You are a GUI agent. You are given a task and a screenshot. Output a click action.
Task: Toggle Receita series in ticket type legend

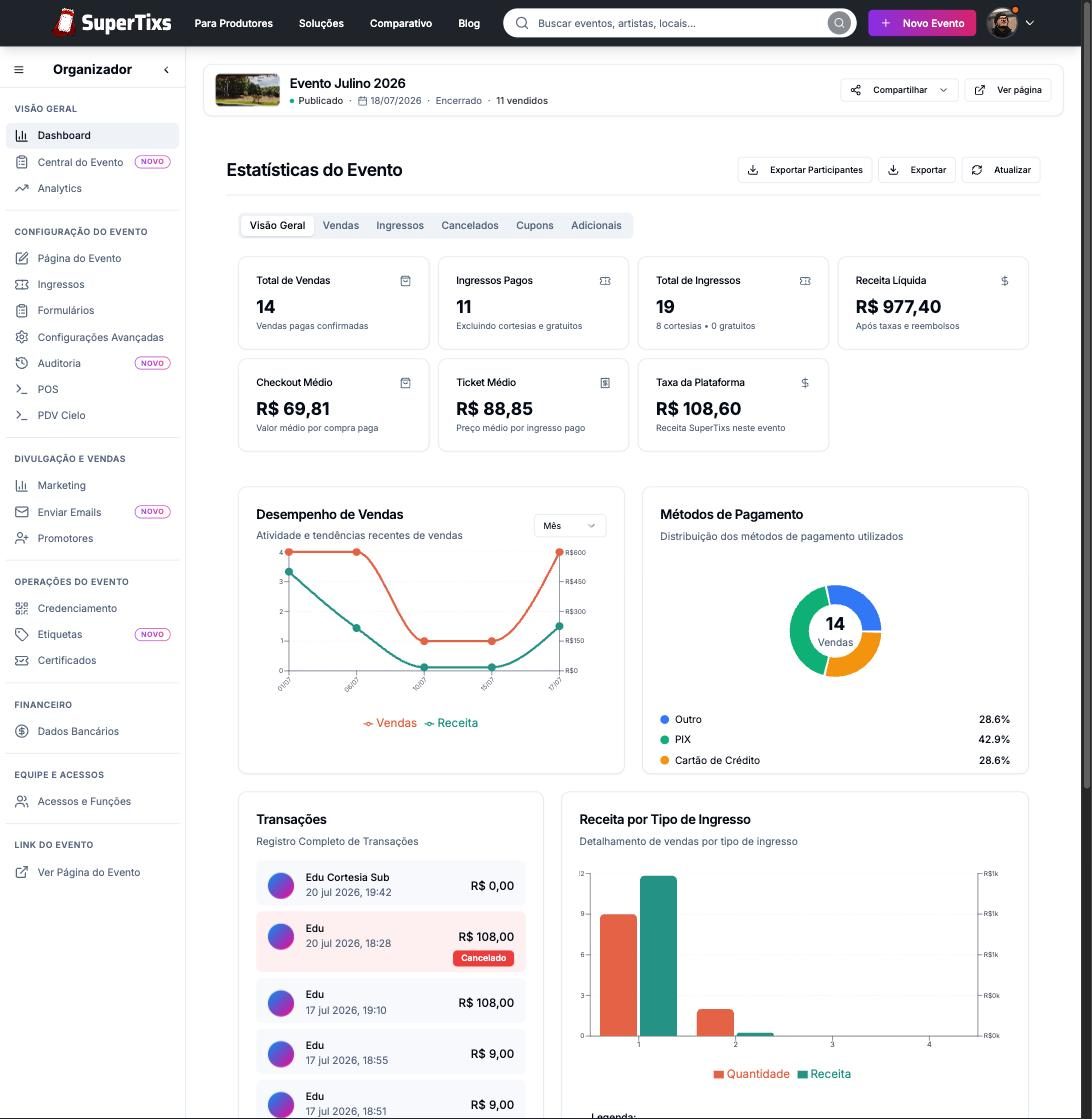coord(824,1074)
